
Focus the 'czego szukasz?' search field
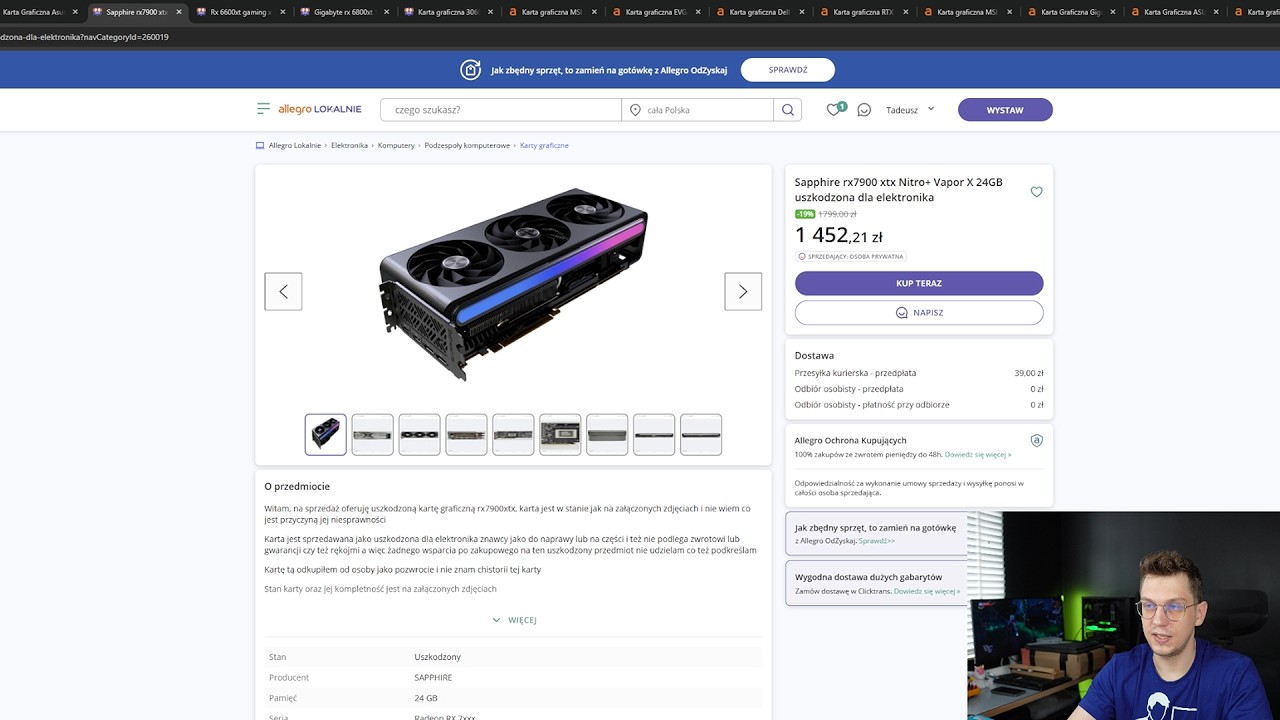coord(501,110)
